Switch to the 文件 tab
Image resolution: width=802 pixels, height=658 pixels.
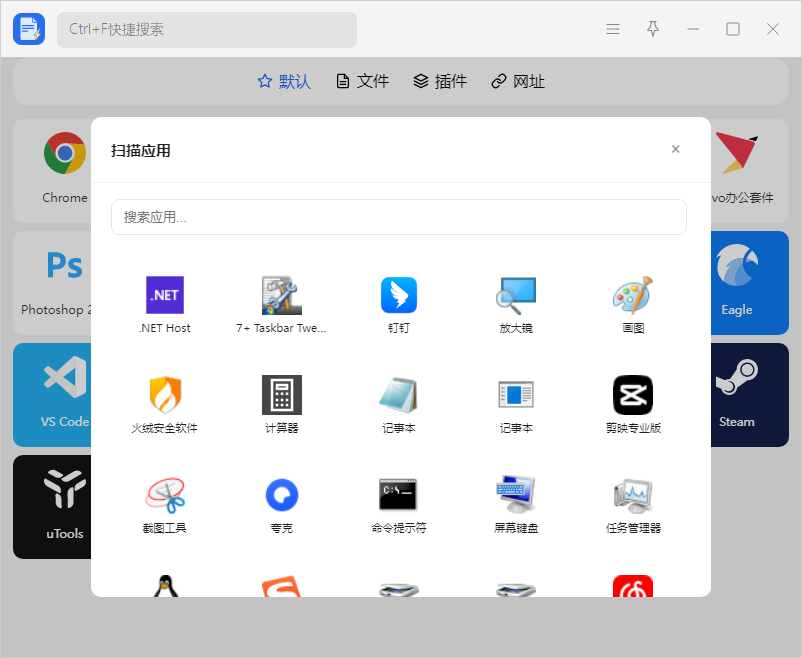point(363,81)
